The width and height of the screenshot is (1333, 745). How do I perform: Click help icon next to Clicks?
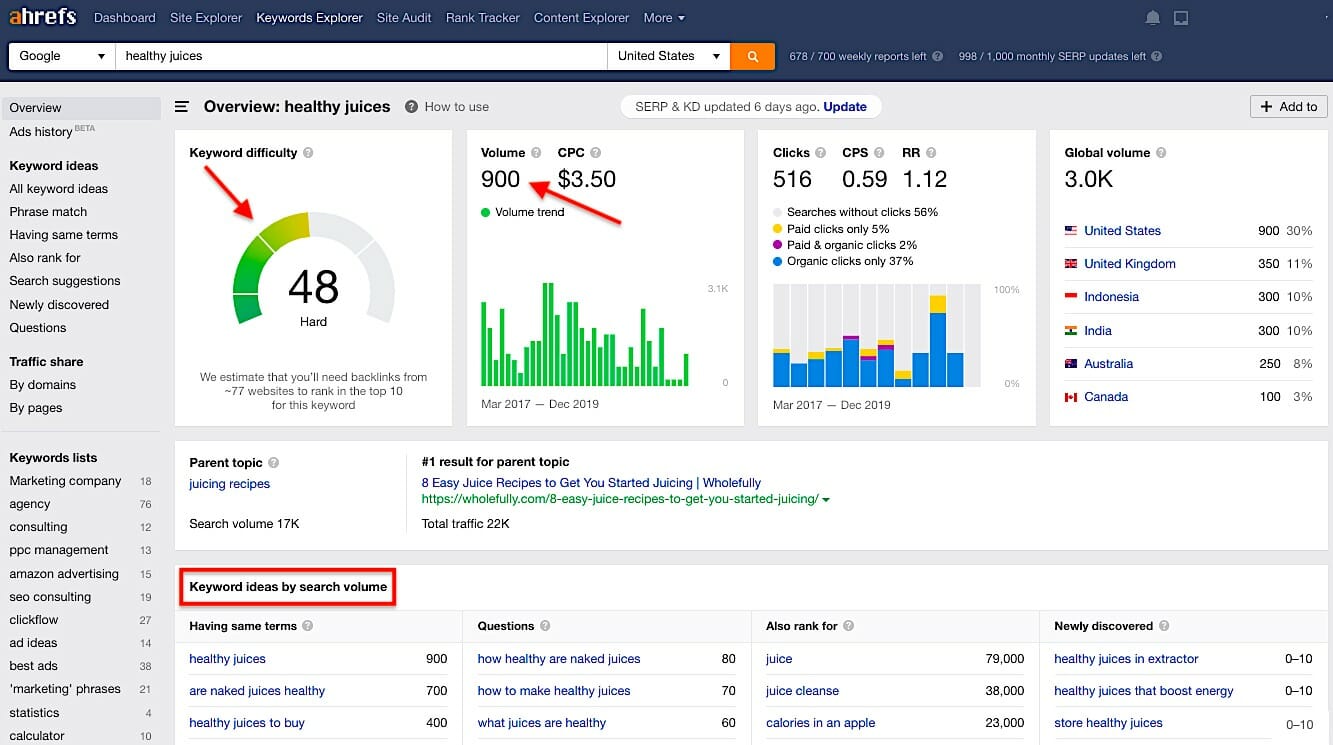821,153
